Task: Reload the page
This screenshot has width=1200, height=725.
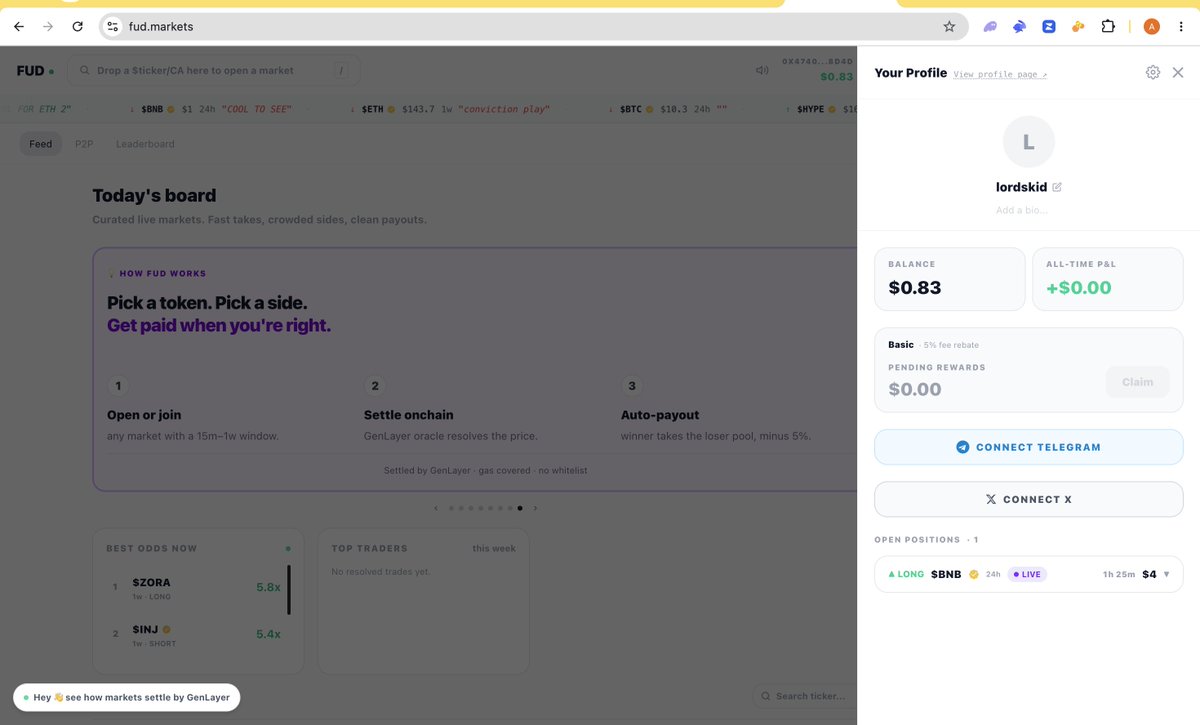Action: click(x=78, y=27)
